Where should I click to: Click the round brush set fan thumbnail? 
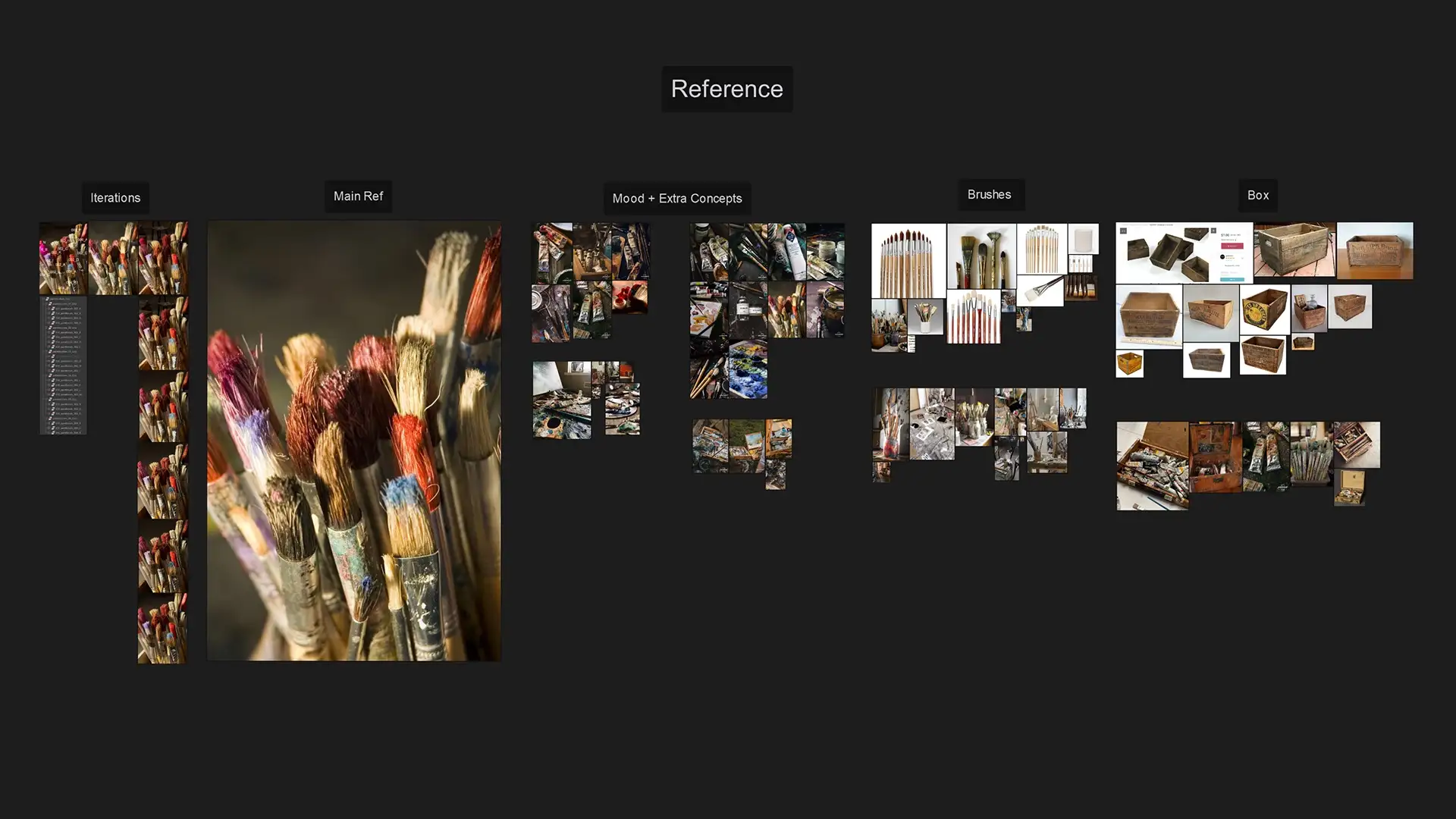908,260
